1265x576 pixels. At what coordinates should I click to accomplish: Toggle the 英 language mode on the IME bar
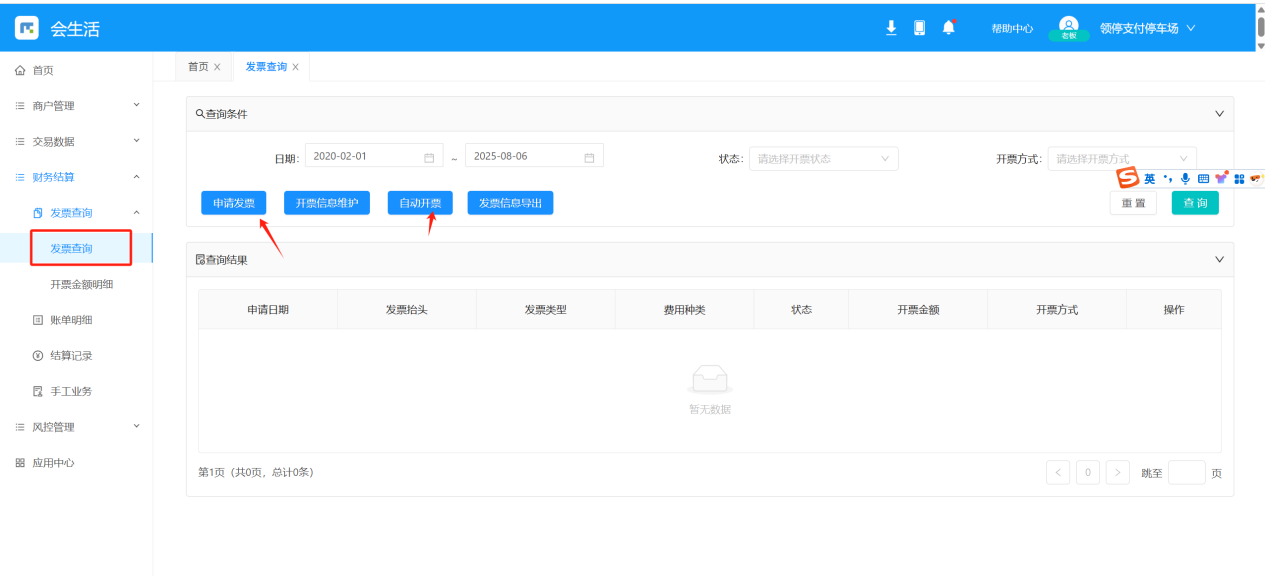coord(1150,179)
